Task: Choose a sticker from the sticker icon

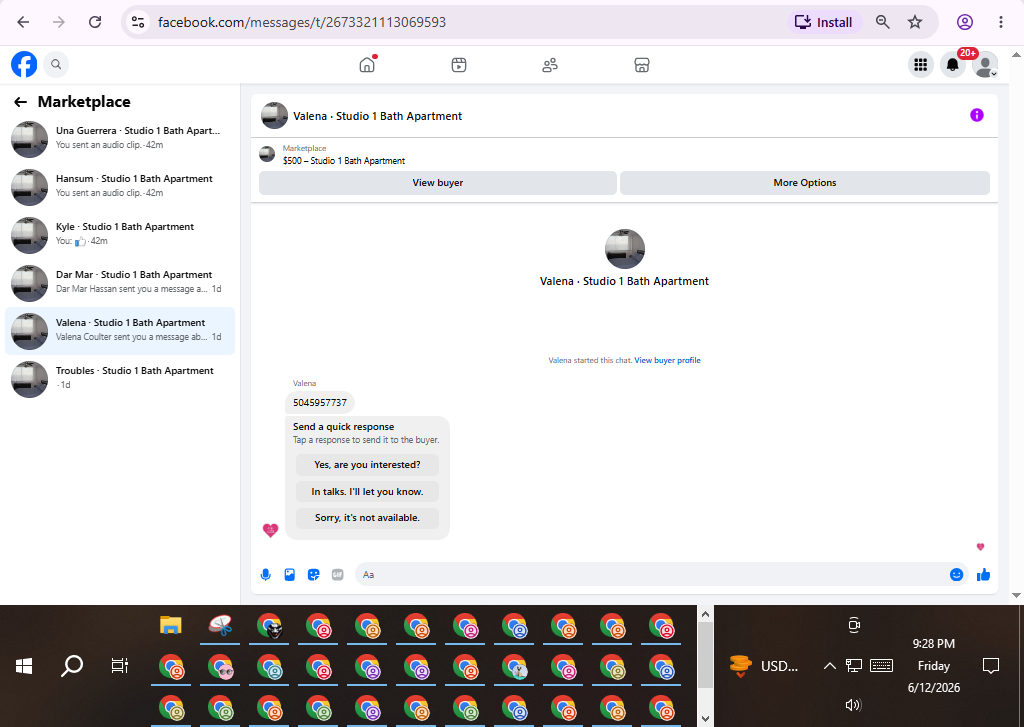Action: [x=313, y=575]
